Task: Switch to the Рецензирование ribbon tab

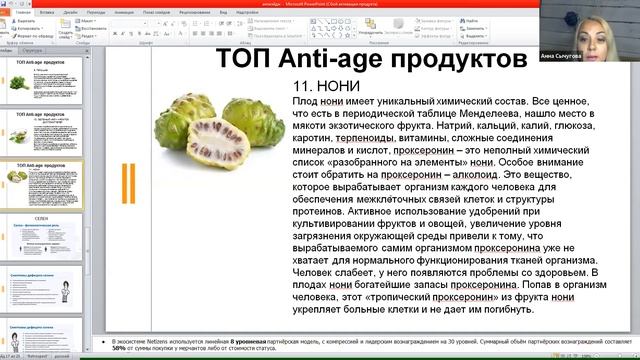Action: pos(195,13)
